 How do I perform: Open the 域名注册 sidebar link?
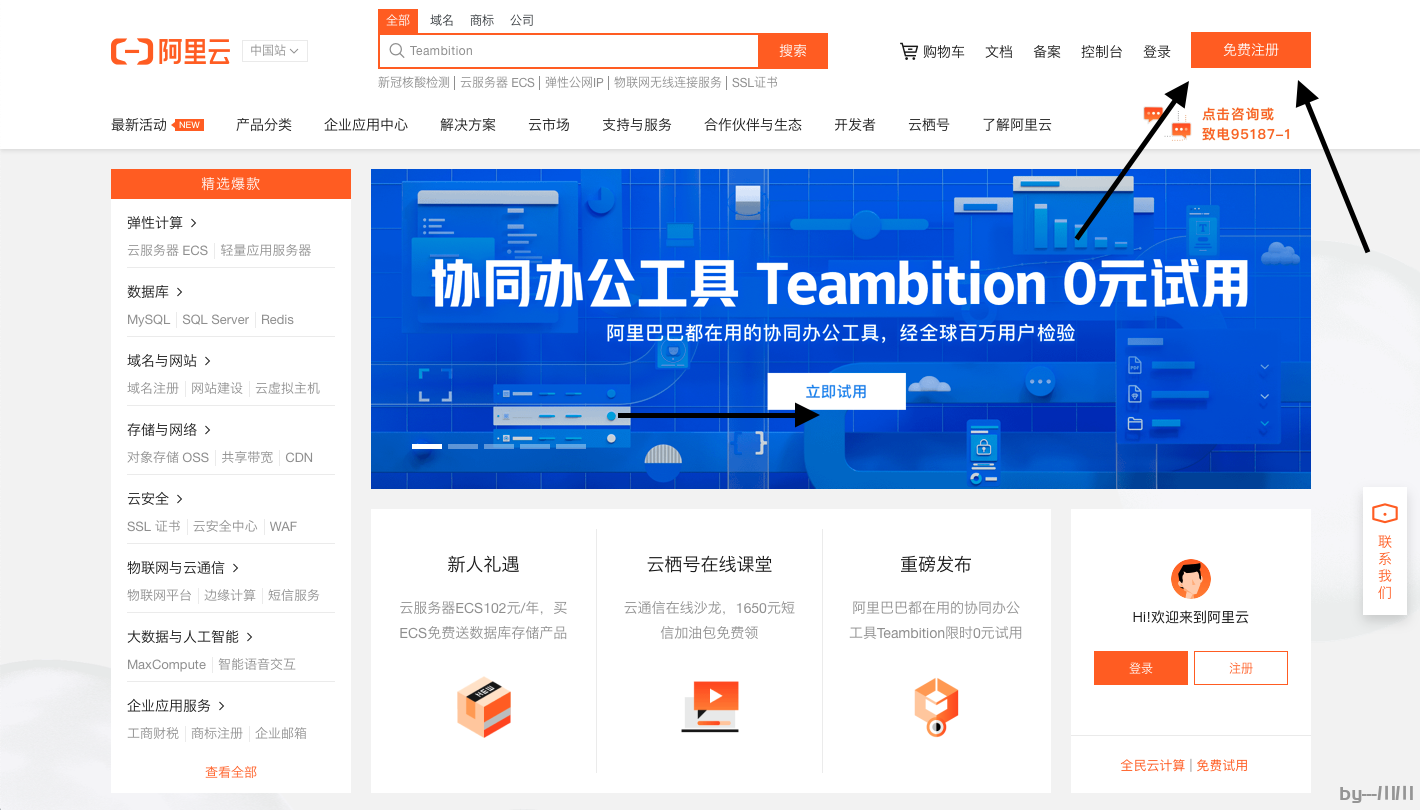pos(153,388)
